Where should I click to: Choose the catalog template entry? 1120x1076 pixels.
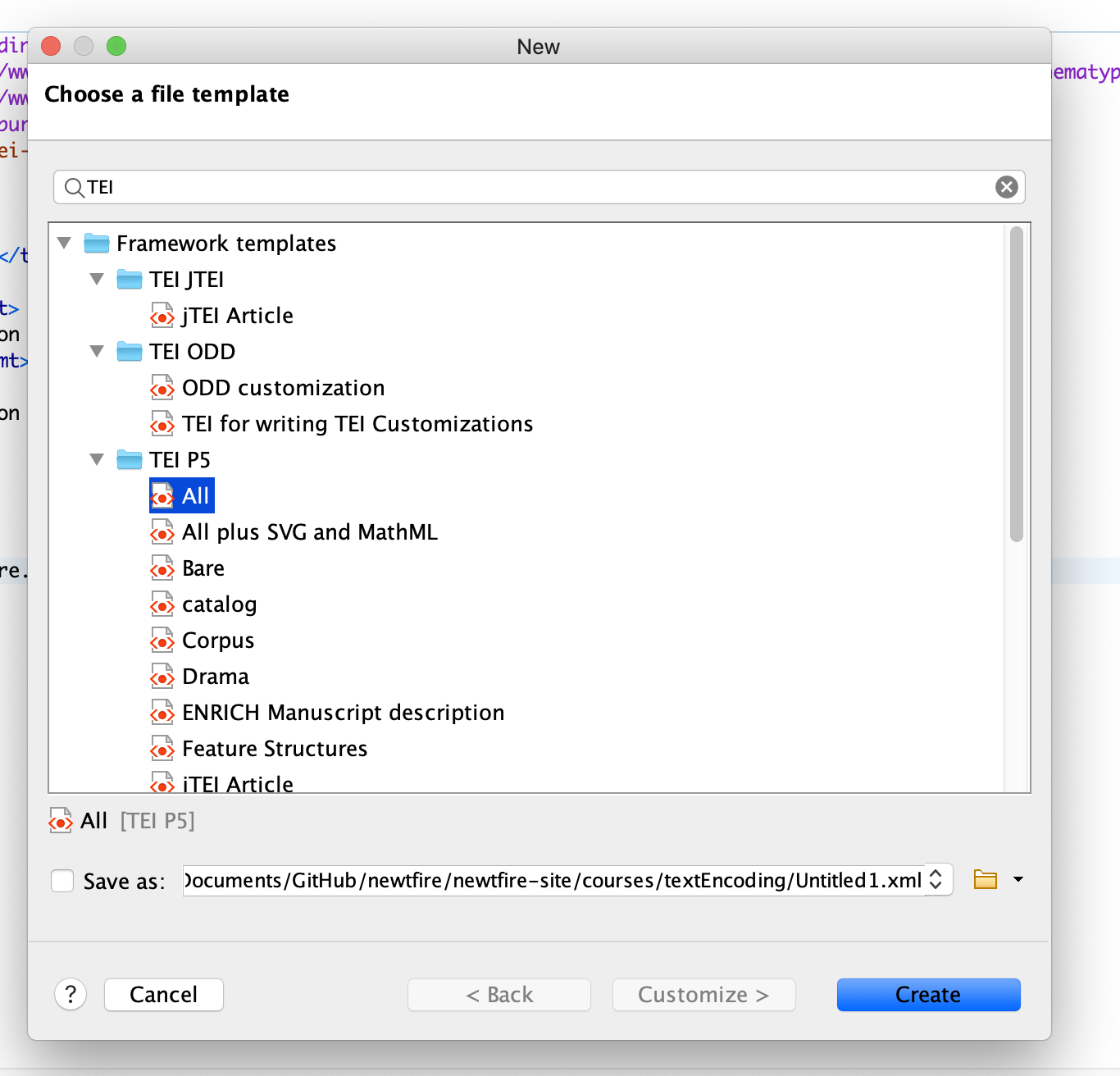coord(219,604)
